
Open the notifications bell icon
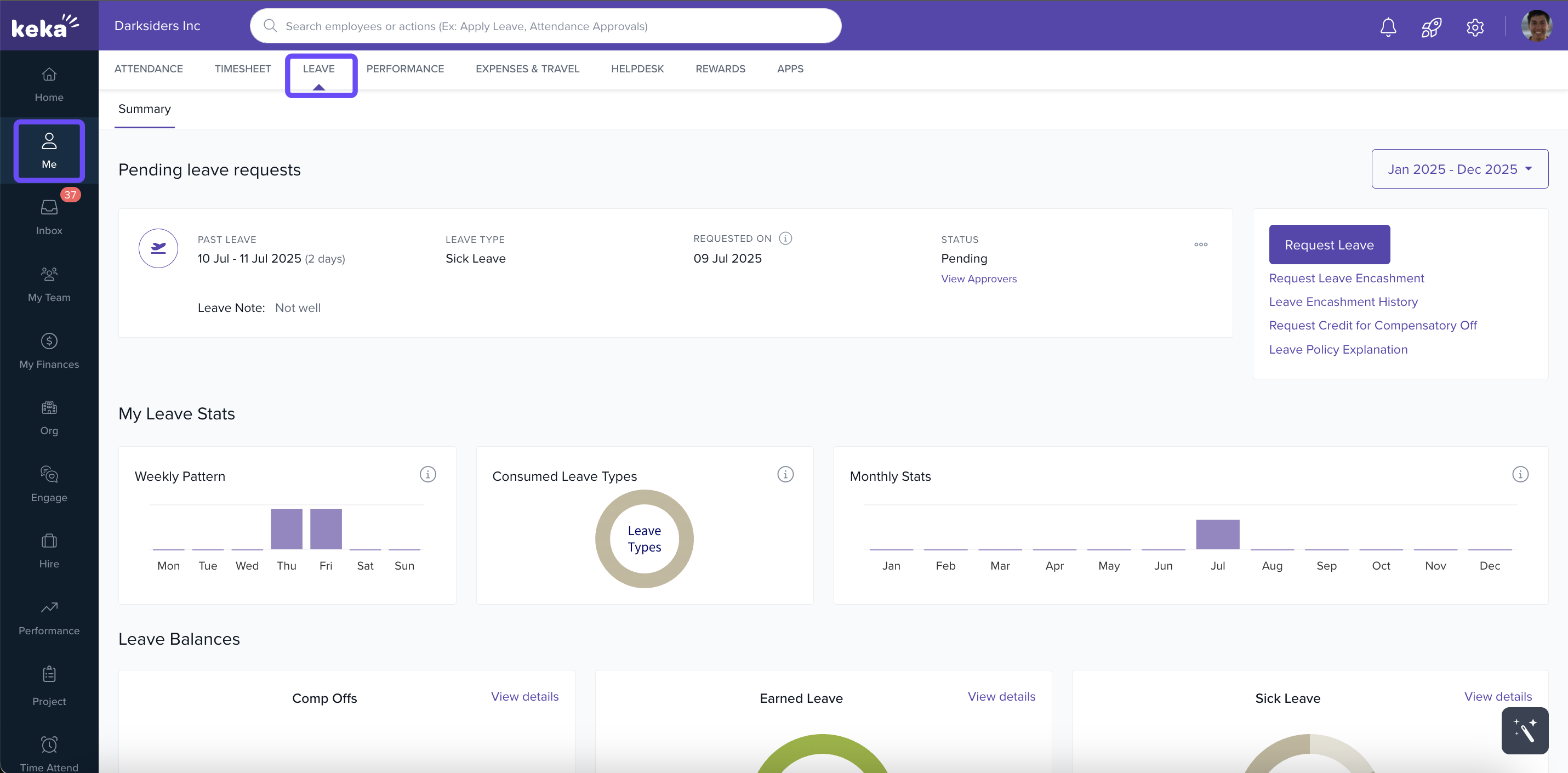1388,27
